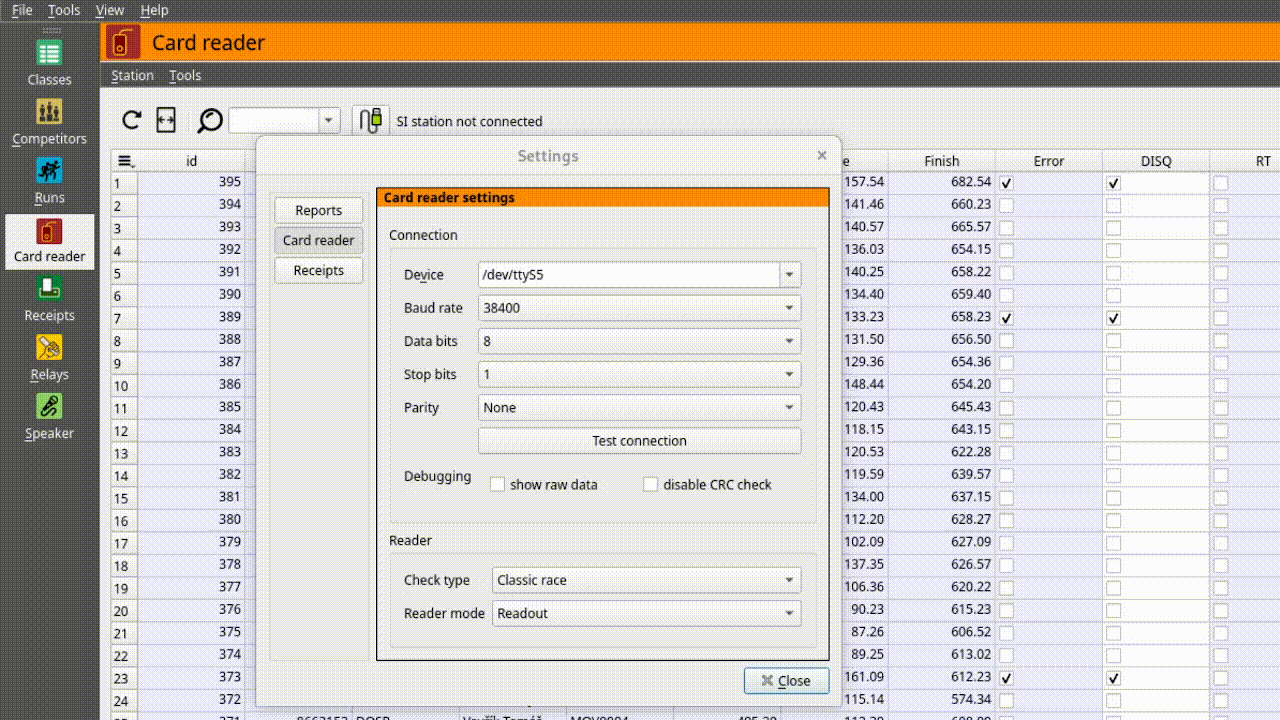The image size is (1280, 720).
Task: Uncheck the DISQ checkbox in row 7
Action: pos(1113,318)
